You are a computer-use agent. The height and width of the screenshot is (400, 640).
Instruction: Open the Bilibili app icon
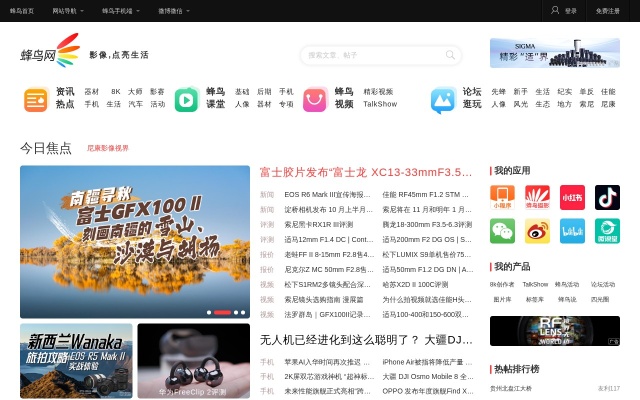tap(572, 232)
